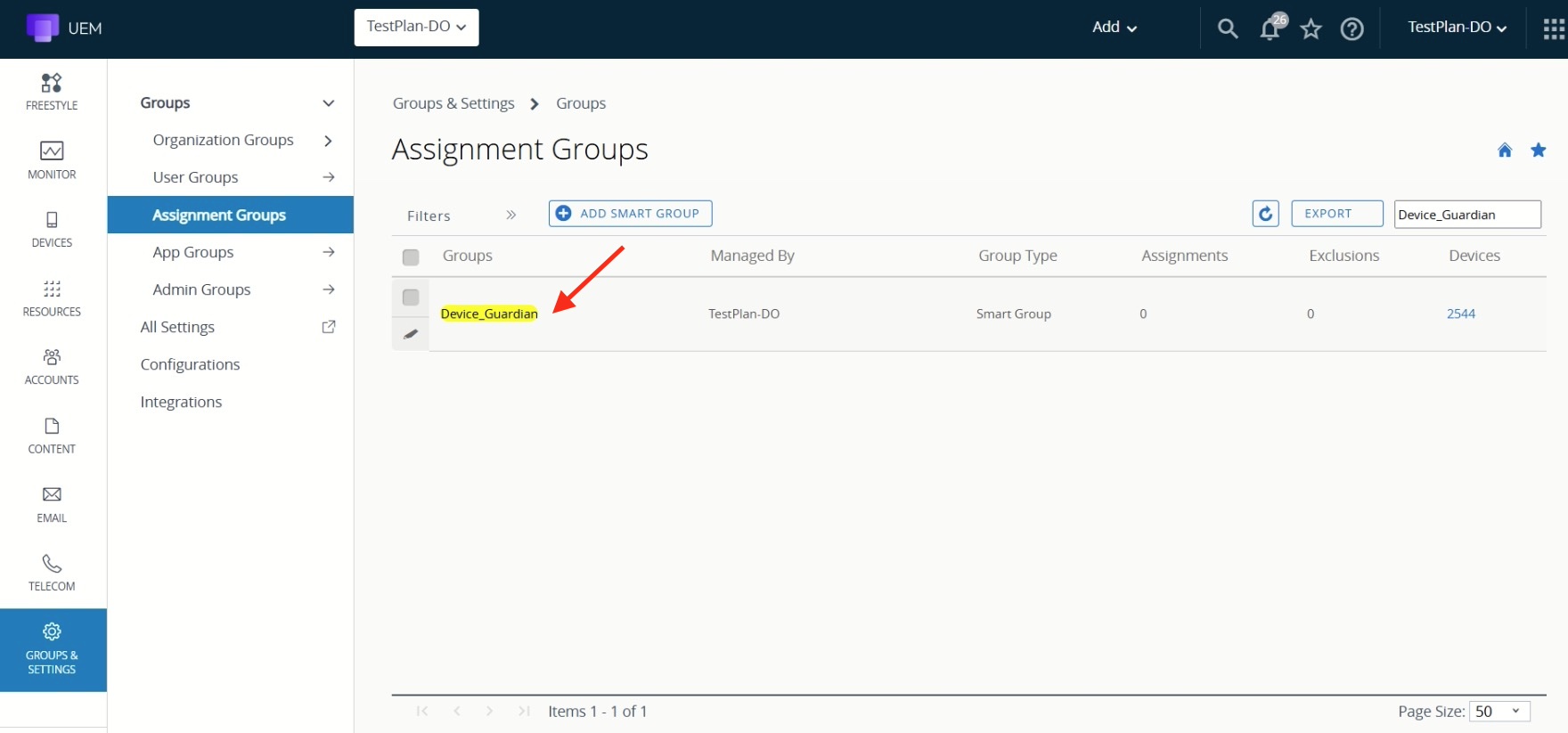The image size is (1568, 733).
Task: Click the pencil edit icon for Device_Guardian
Action: pyautogui.click(x=411, y=334)
